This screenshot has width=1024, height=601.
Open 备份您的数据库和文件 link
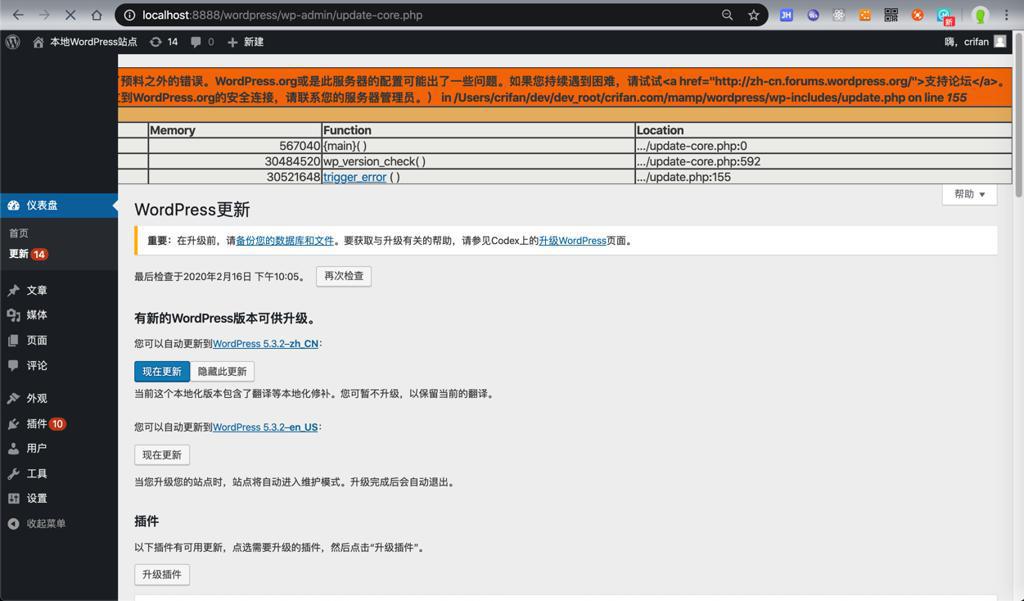pyautogui.click(x=285, y=240)
